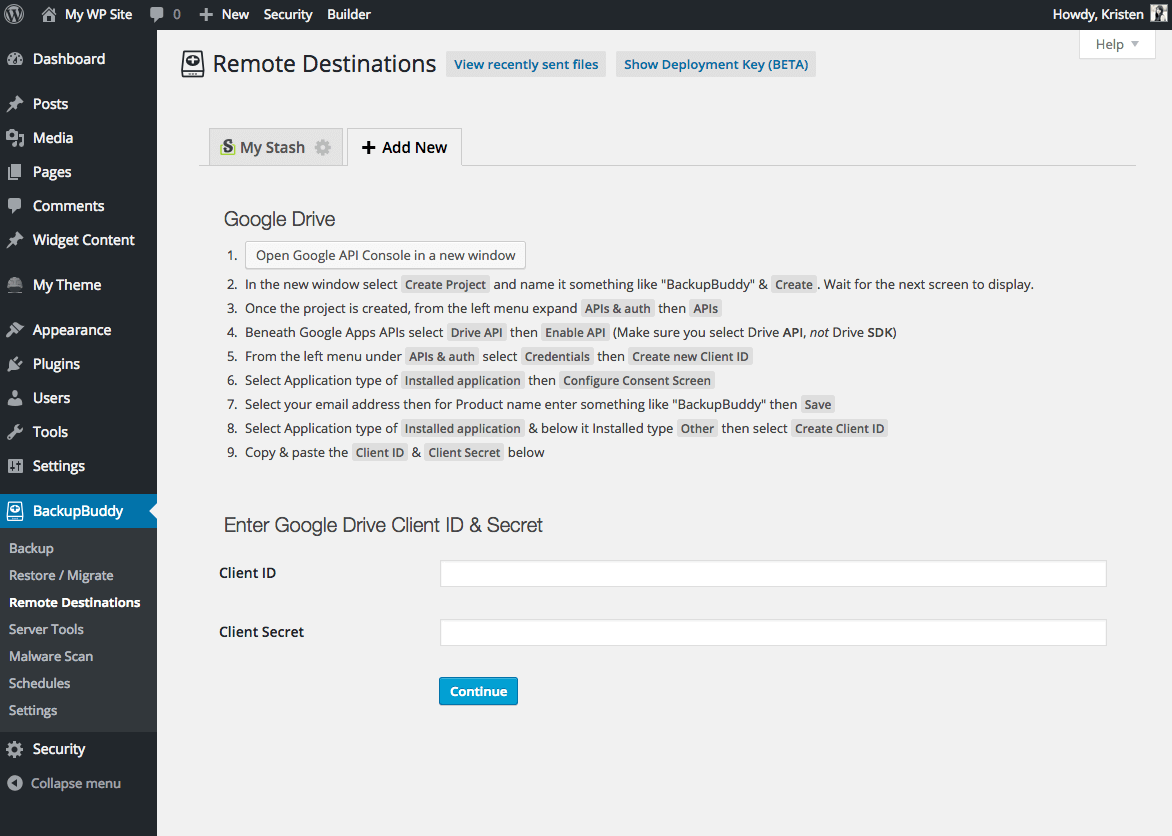Screen dimensions: 1172x836
Task: Collapse the admin sidebar menu
Action: [65, 783]
